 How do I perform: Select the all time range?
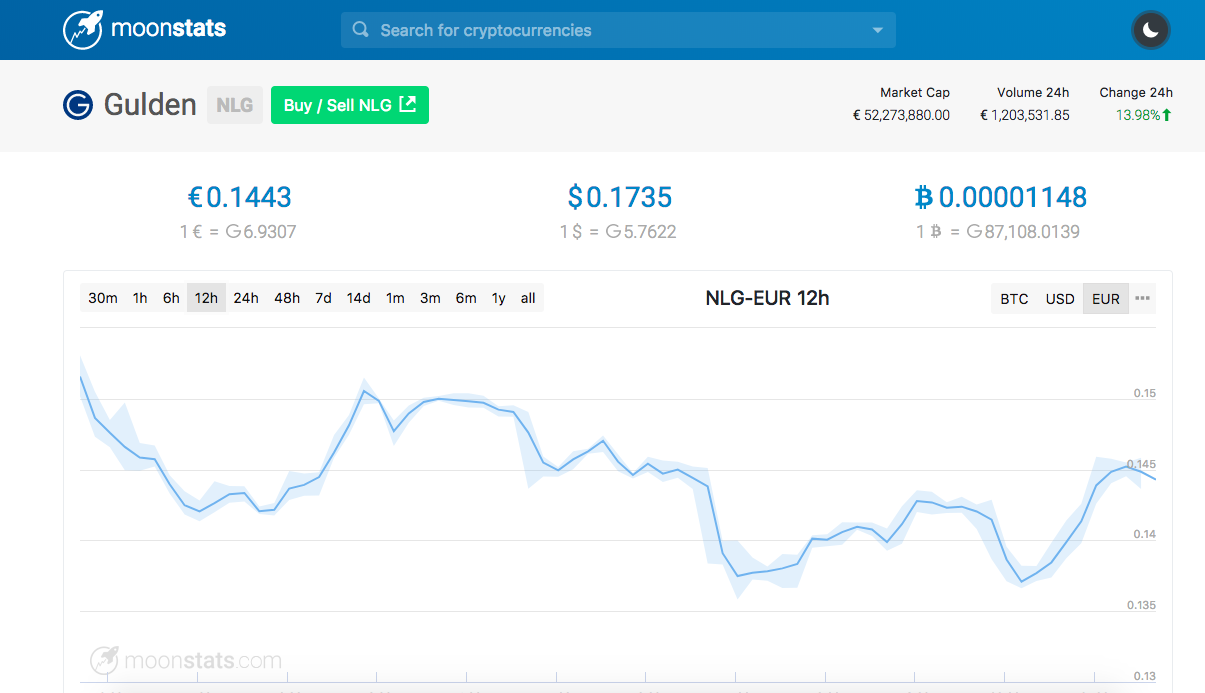coord(528,298)
